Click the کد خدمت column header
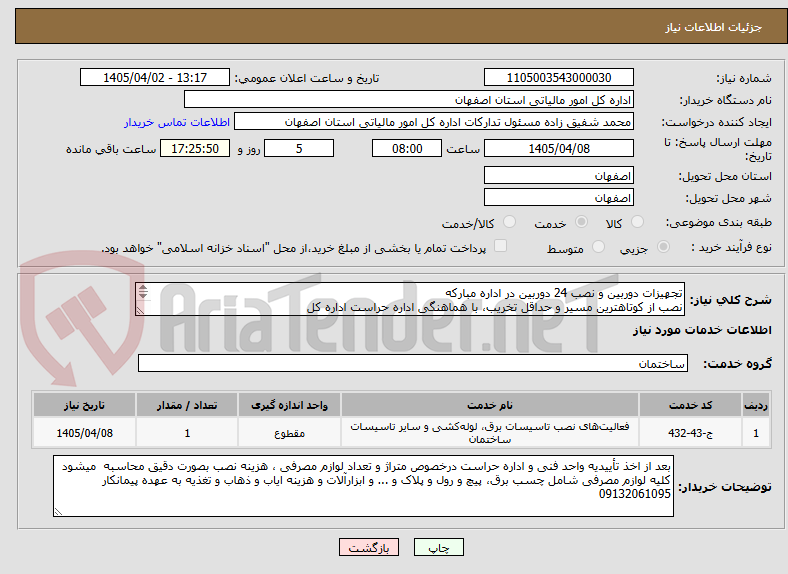Image resolution: width=788 pixels, height=574 pixels. point(691,405)
